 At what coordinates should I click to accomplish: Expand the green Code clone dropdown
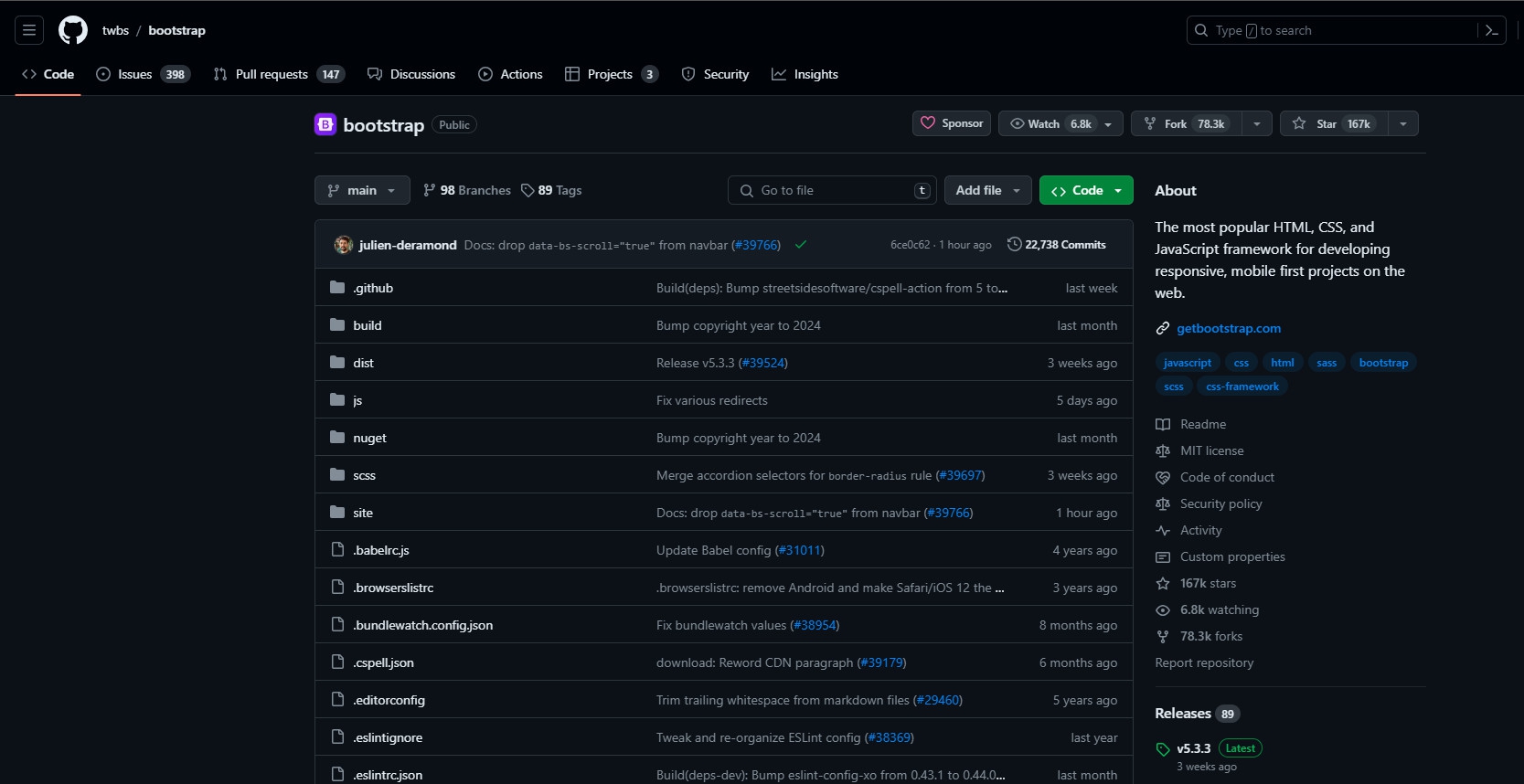click(x=1086, y=190)
